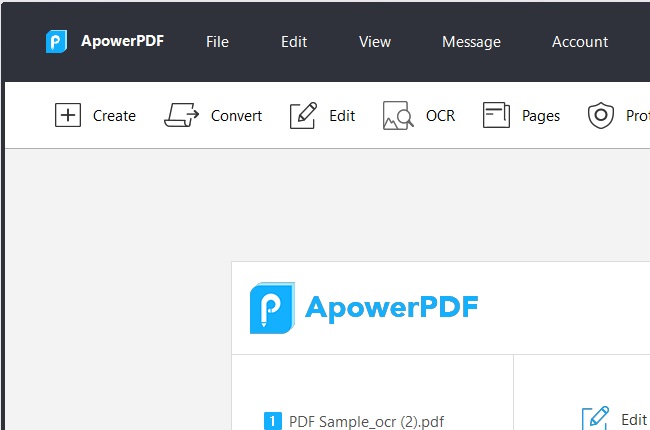Click the blue number 1 file badge

[x=272, y=421]
